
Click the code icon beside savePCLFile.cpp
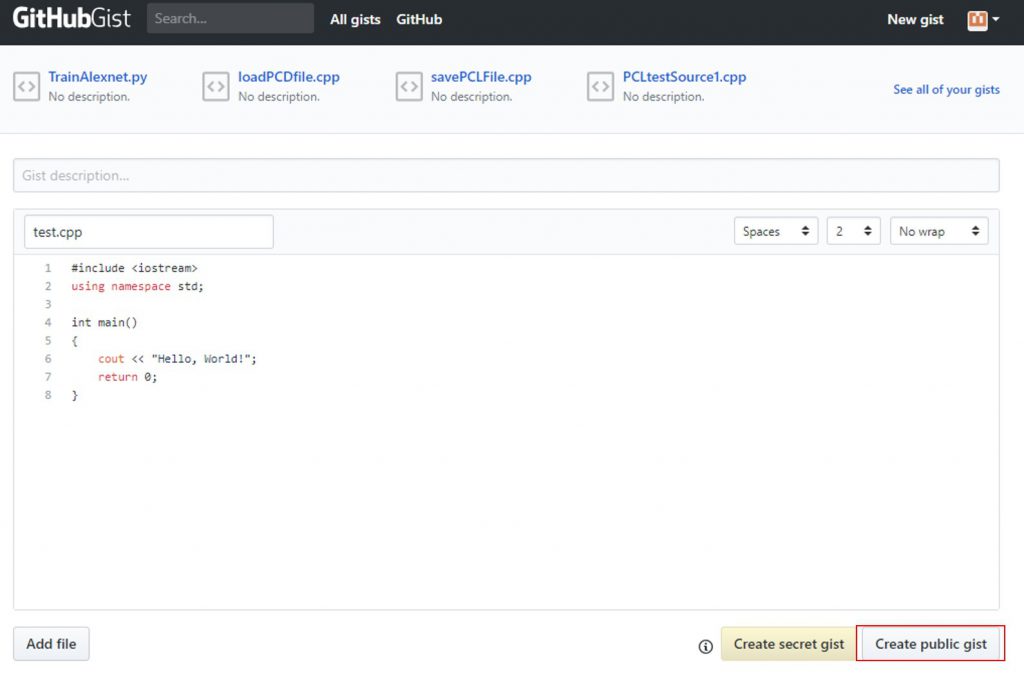pos(409,87)
